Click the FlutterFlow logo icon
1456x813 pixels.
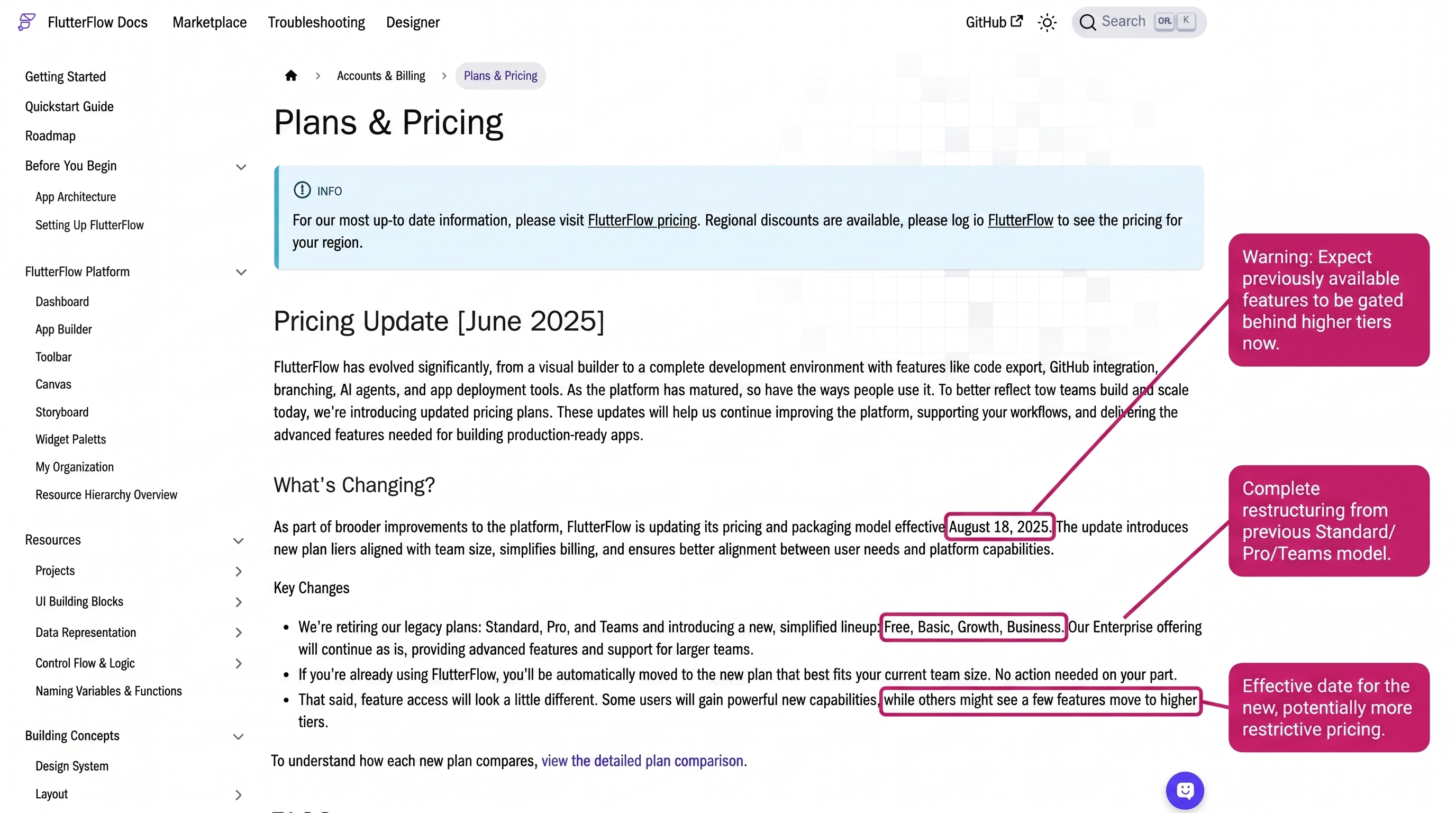(x=26, y=22)
